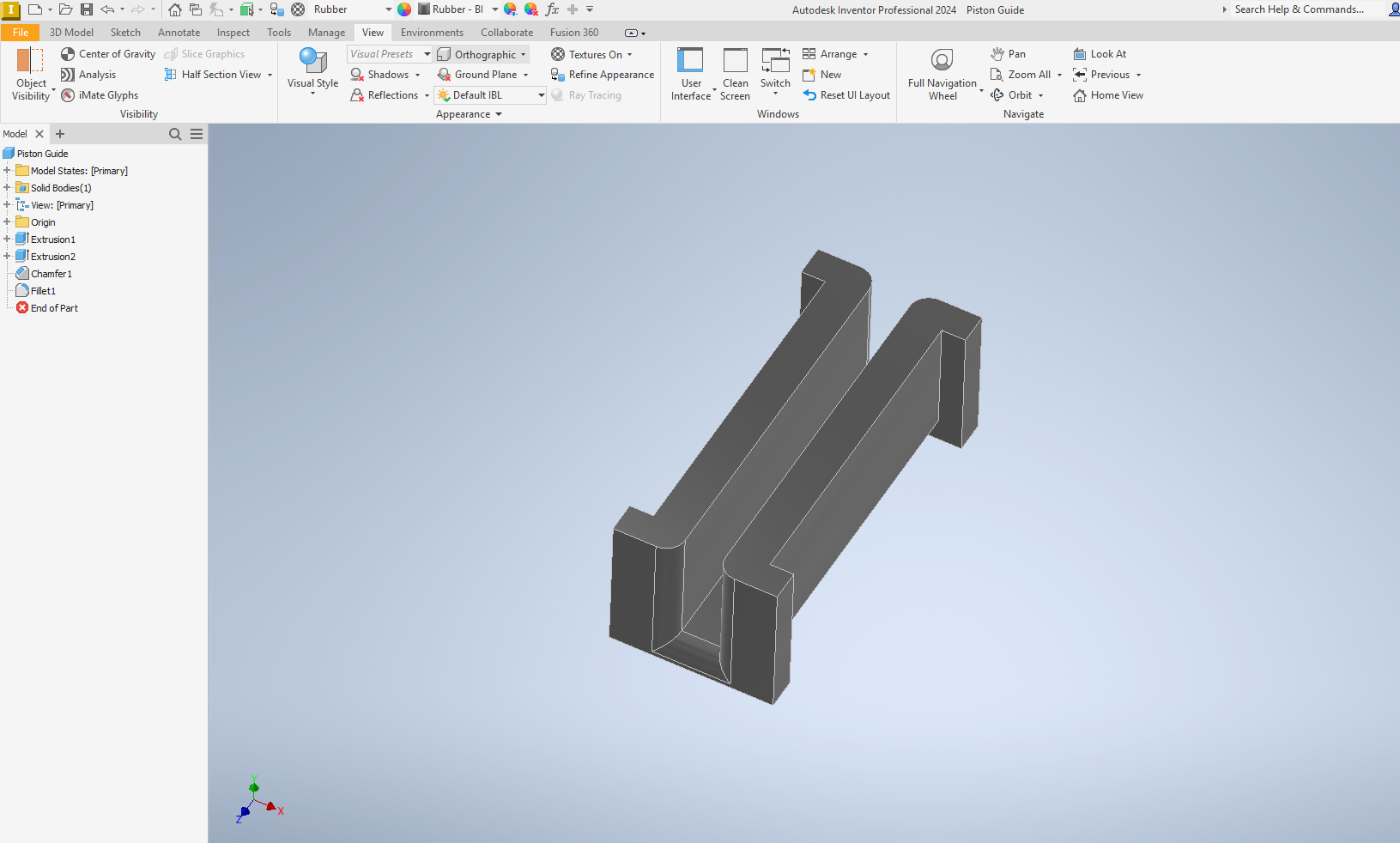
Task: Select Extrusion1 in model browser
Action: tap(53, 240)
